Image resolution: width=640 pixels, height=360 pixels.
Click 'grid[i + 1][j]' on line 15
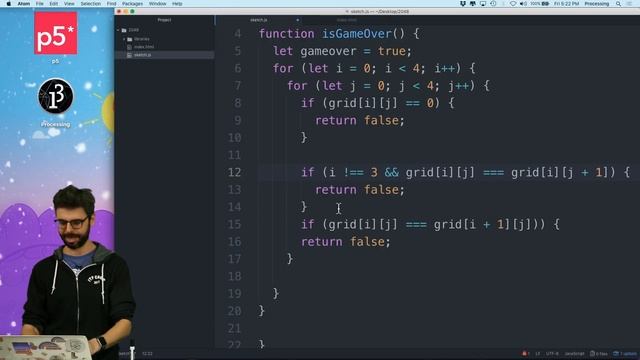[x=482, y=224]
